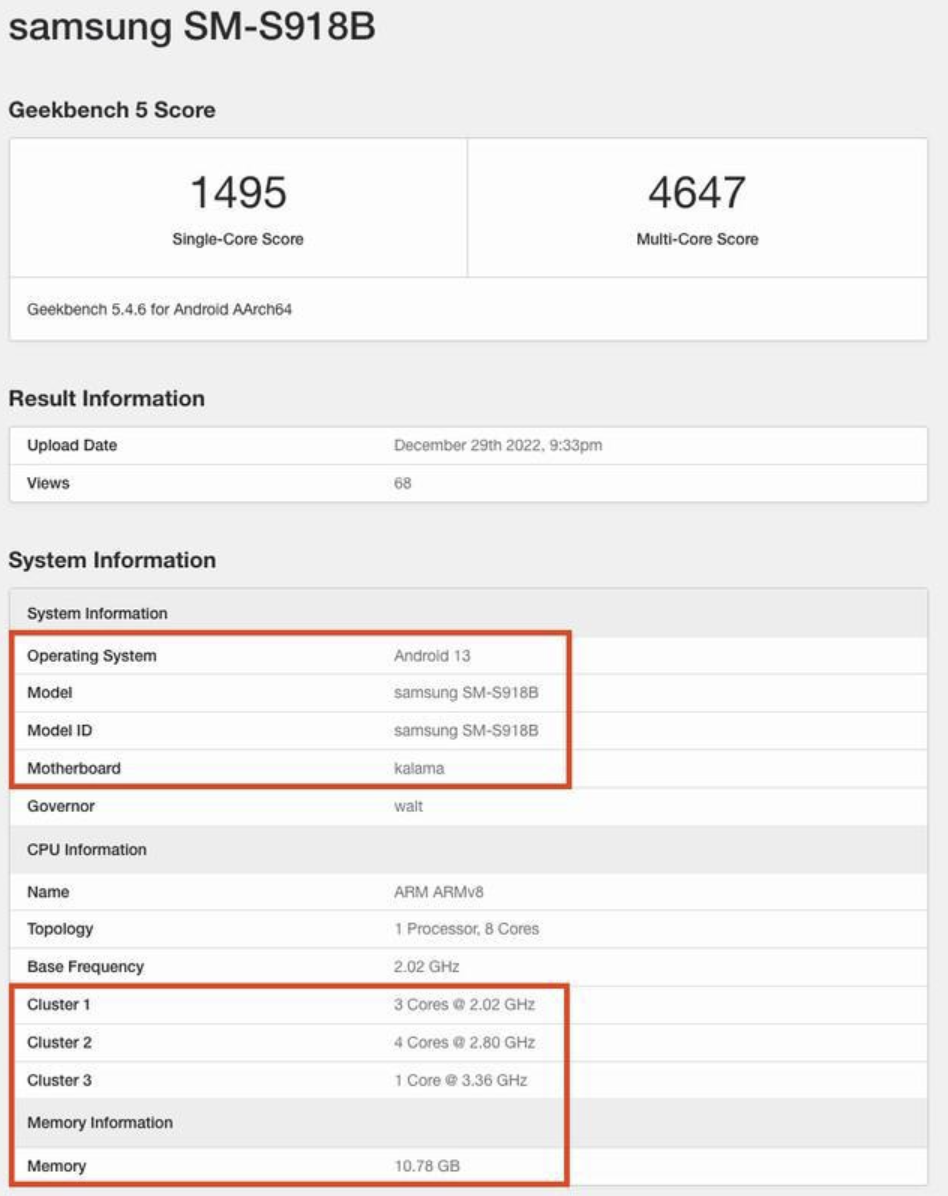Click the kalama motherboard value

point(419,768)
